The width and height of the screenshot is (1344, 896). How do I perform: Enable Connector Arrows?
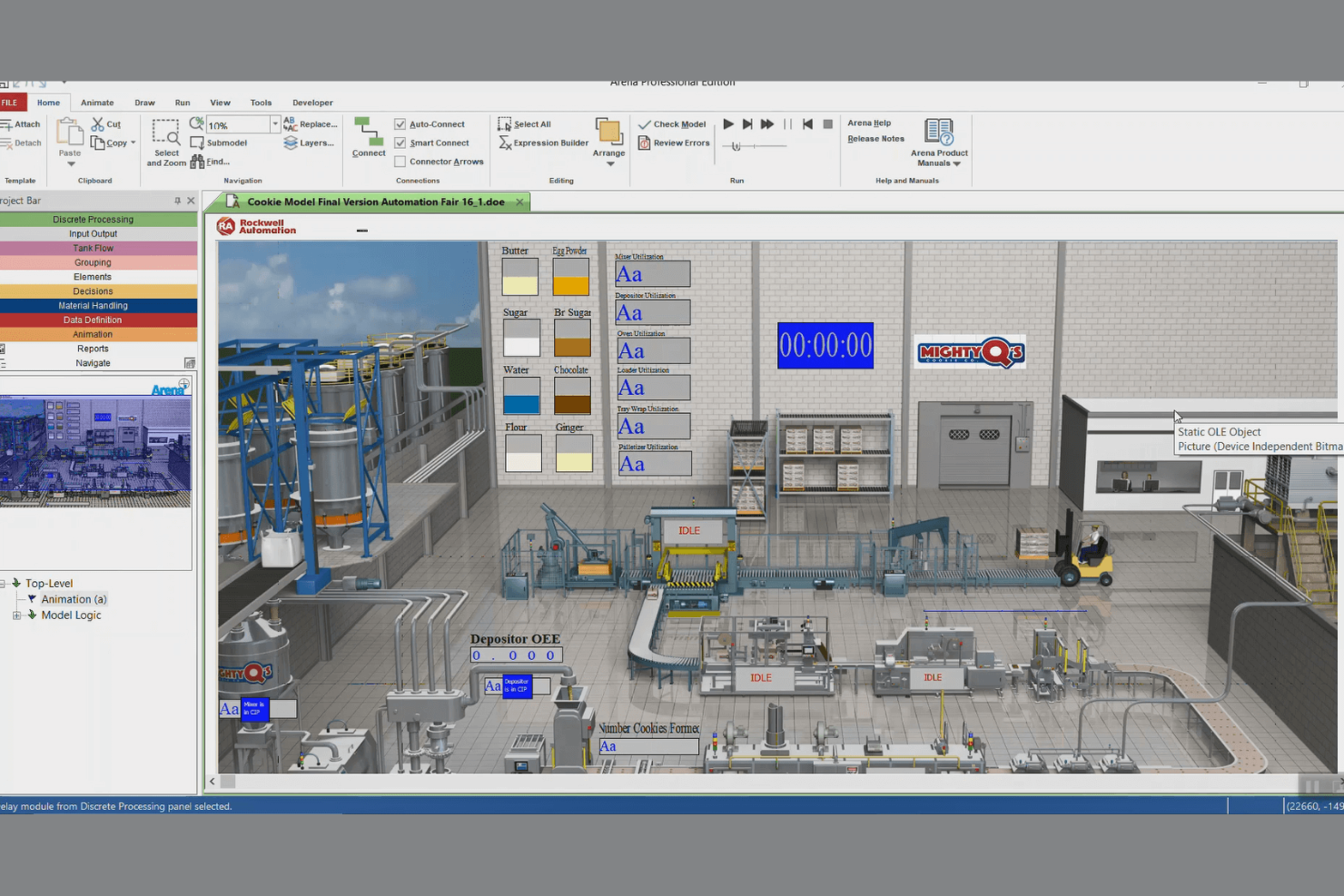(x=400, y=161)
